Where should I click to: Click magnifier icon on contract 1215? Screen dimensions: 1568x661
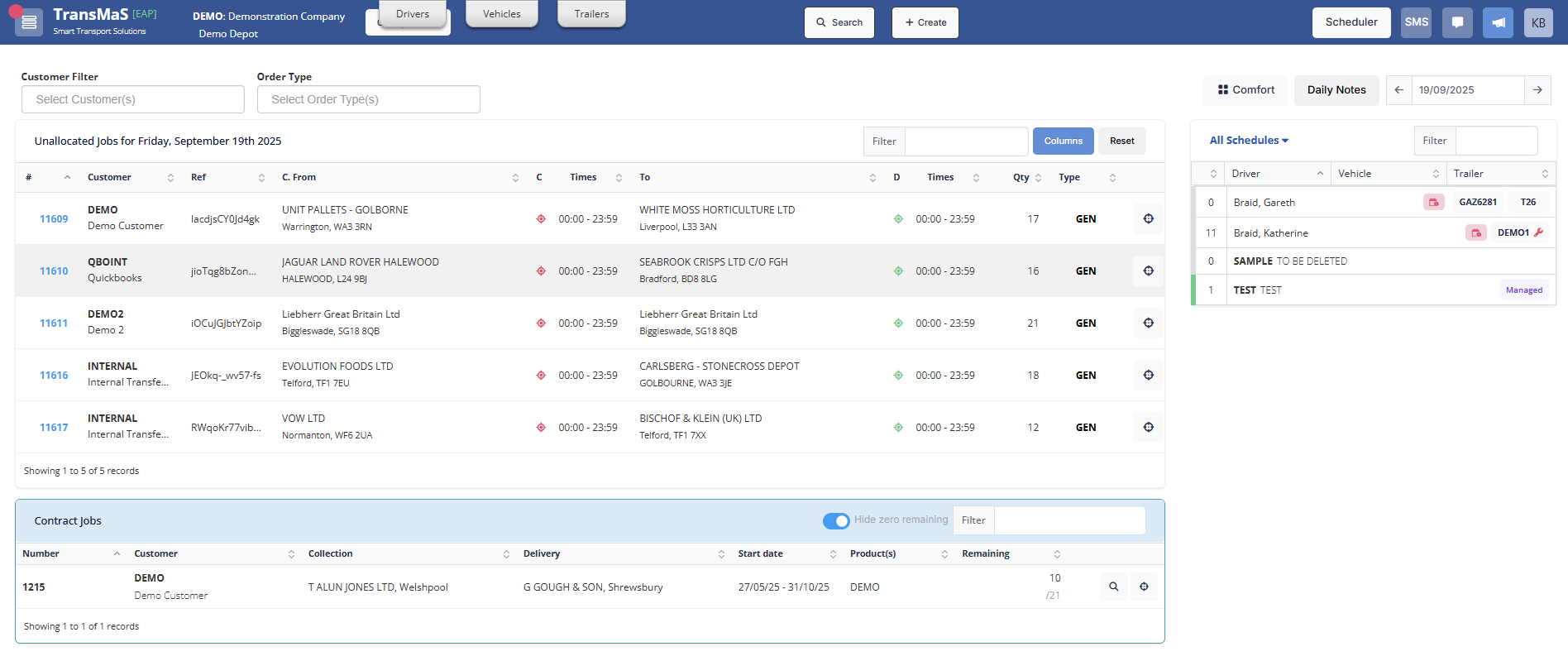(1114, 587)
